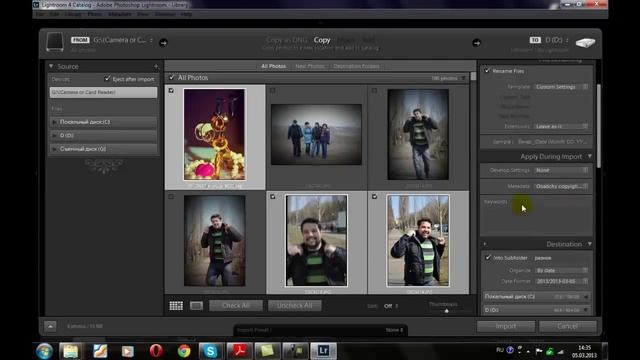Screen dimensions: 640x360
Task: Switch to grid view of photos
Action: 176,306
